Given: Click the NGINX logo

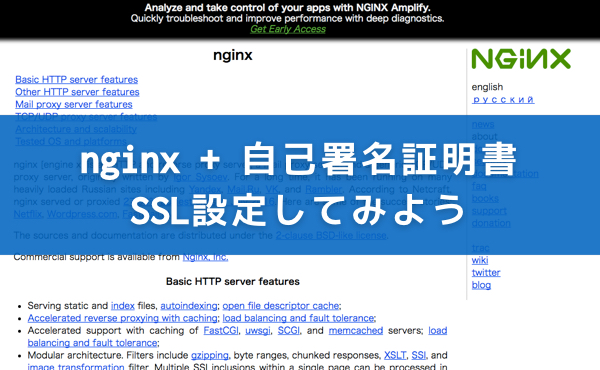Looking at the screenshot, I should click(521, 59).
